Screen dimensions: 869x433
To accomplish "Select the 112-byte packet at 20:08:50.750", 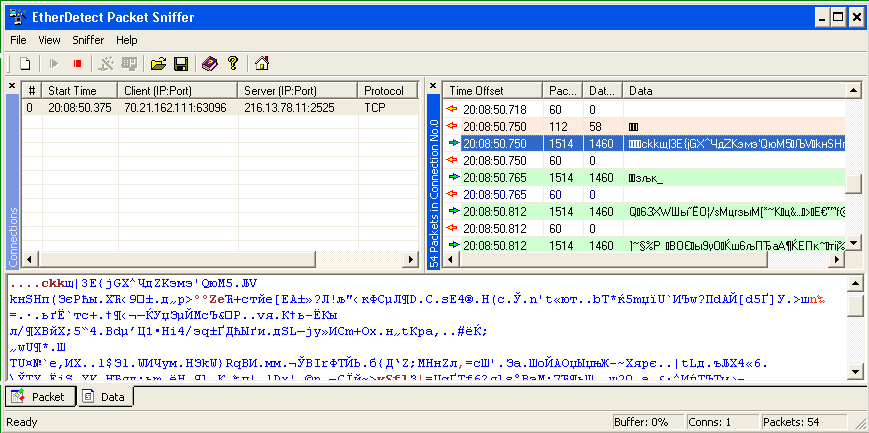I will coord(645,126).
